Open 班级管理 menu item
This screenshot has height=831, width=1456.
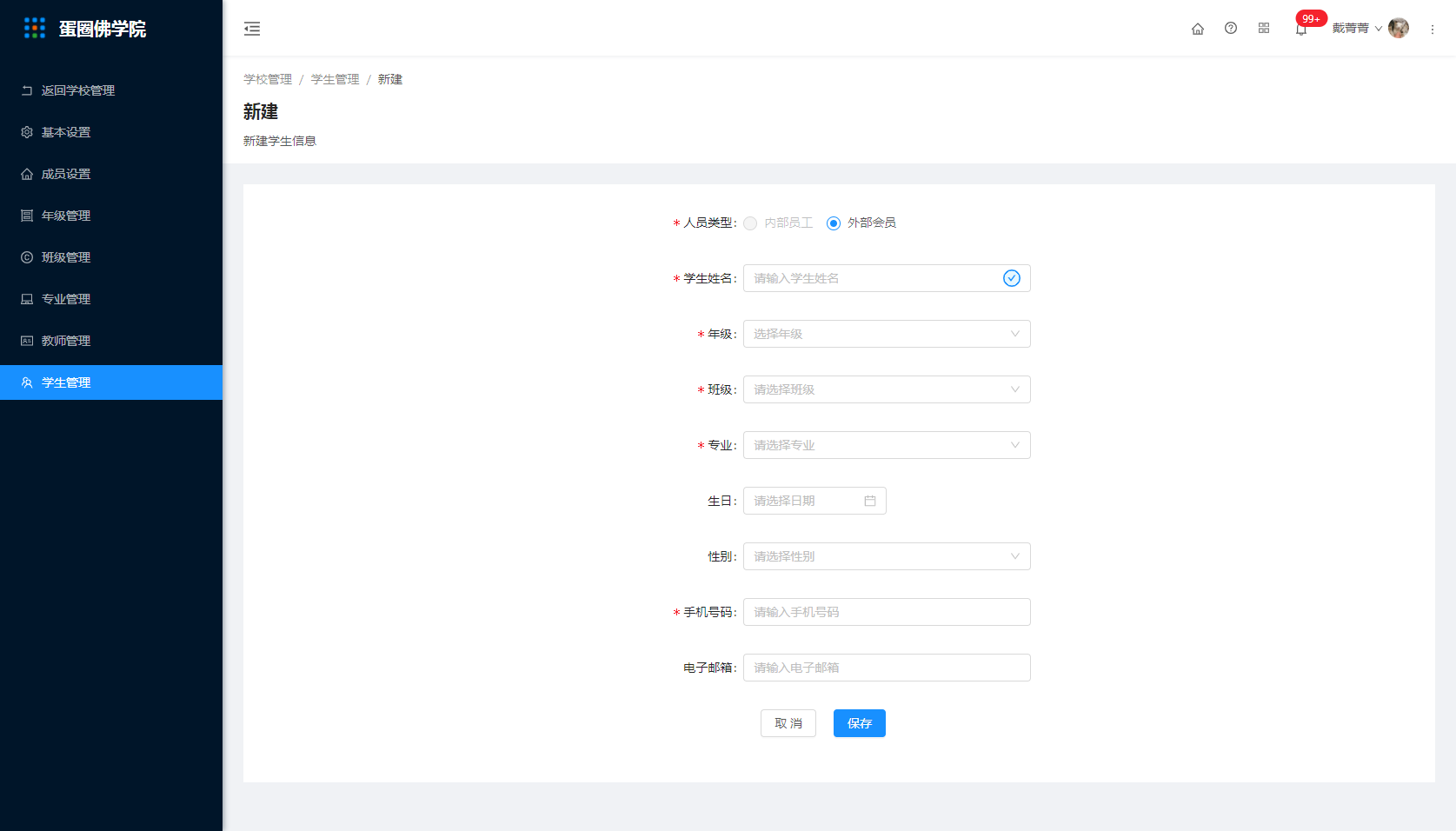point(111,257)
